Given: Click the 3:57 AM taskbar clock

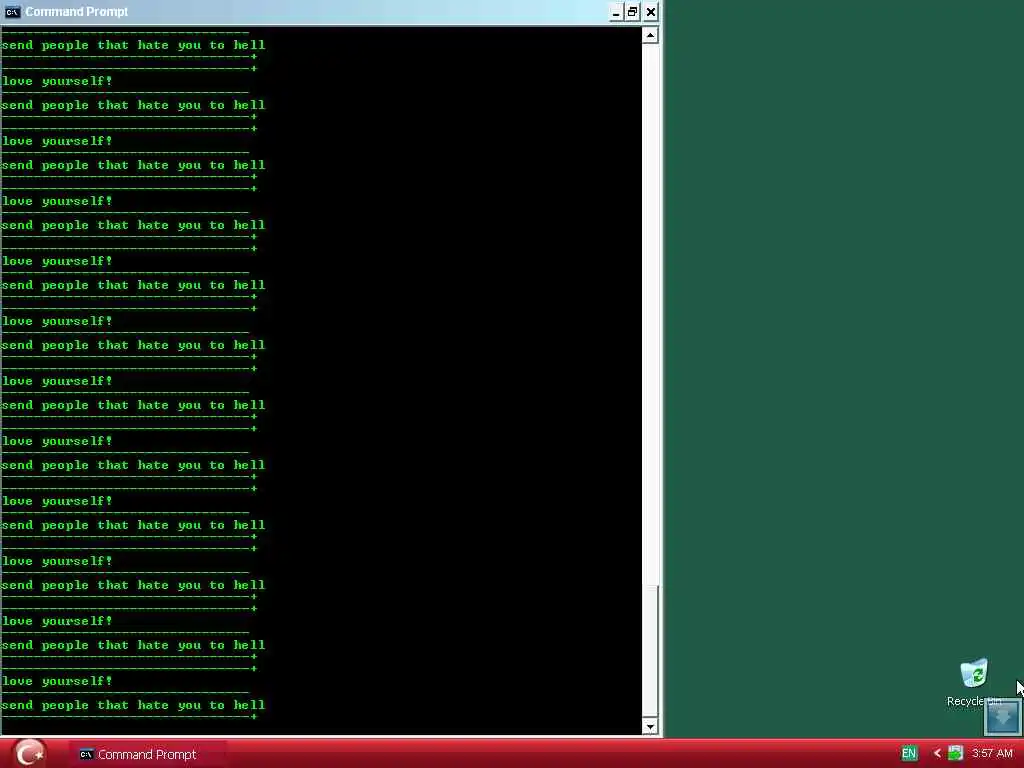Looking at the screenshot, I should tap(991, 754).
